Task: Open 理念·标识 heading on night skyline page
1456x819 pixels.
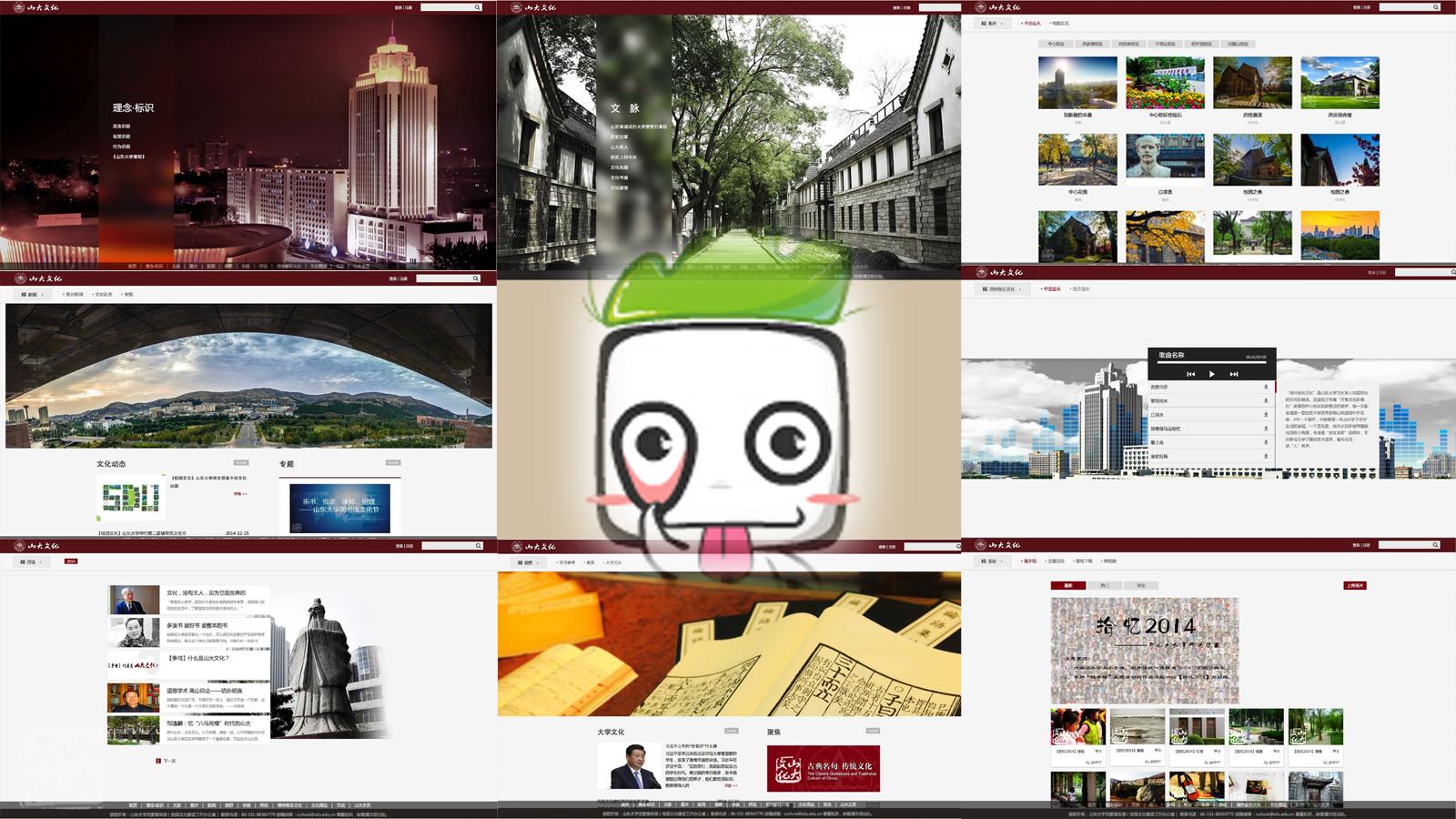Action: (x=133, y=107)
